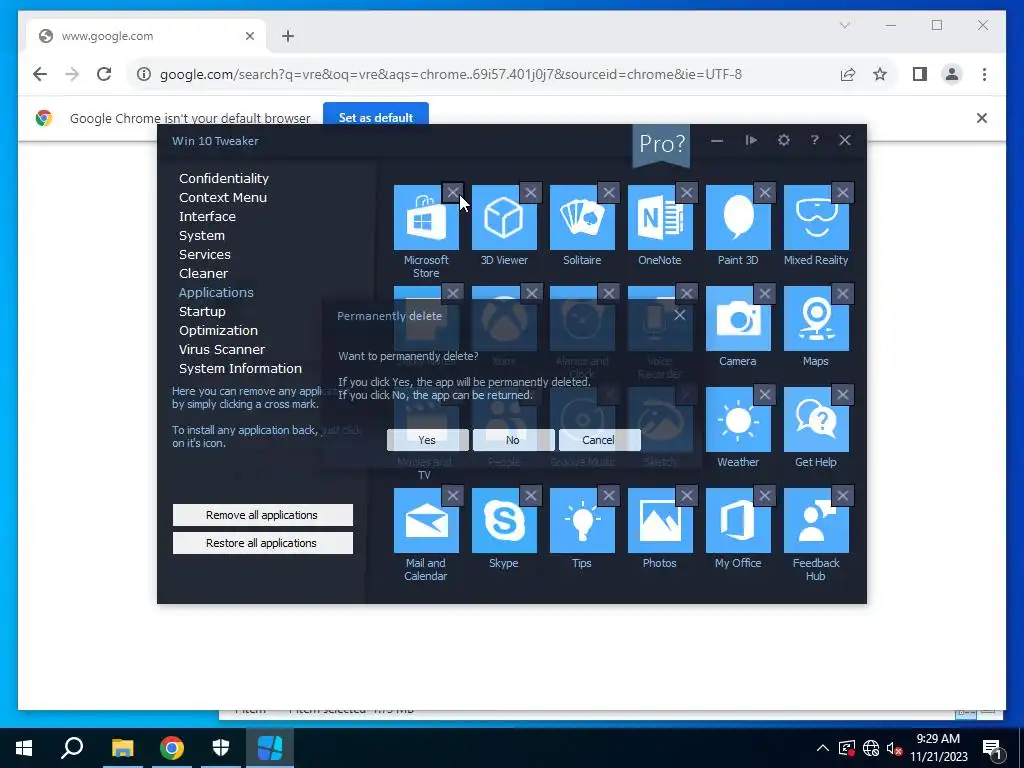This screenshot has width=1024, height=768.
Task: Select the Applications section
Action: coord(216,293)
